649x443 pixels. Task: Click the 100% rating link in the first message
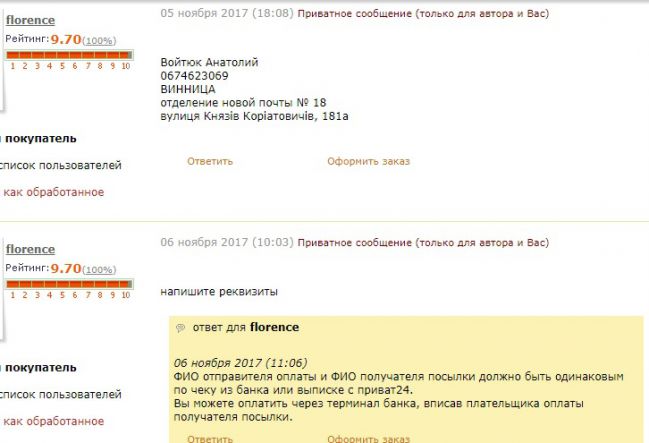(x=99, y=41)
